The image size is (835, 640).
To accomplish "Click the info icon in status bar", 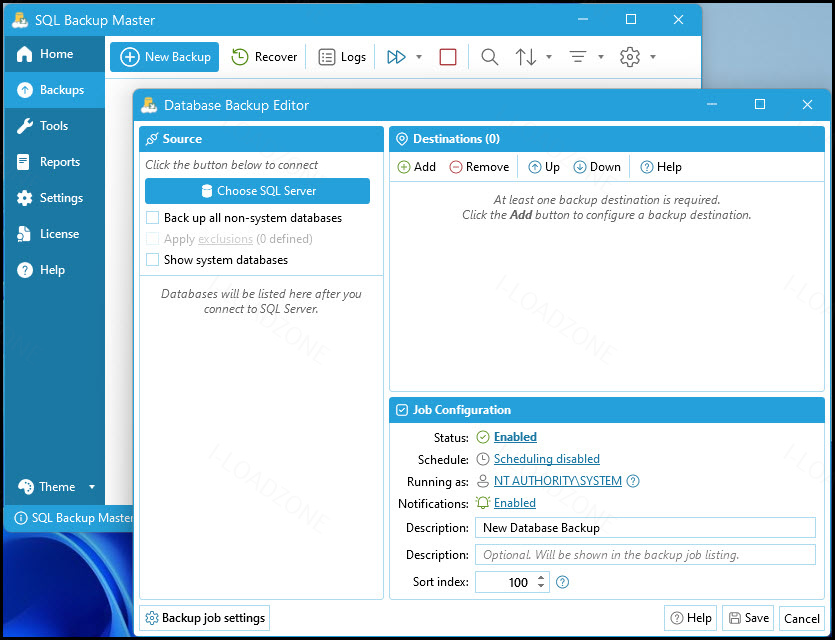I will point(20,518).
